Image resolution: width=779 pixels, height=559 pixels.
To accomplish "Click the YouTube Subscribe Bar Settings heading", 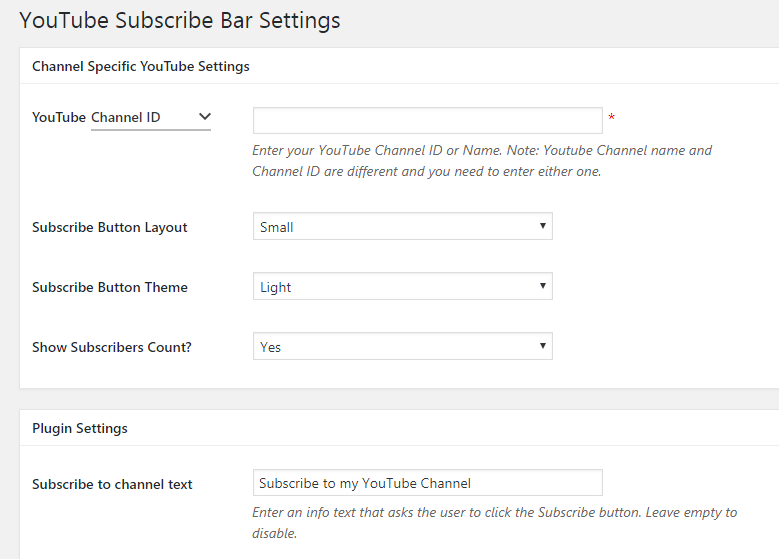I will pyautogui.click(x=180, y=21).
